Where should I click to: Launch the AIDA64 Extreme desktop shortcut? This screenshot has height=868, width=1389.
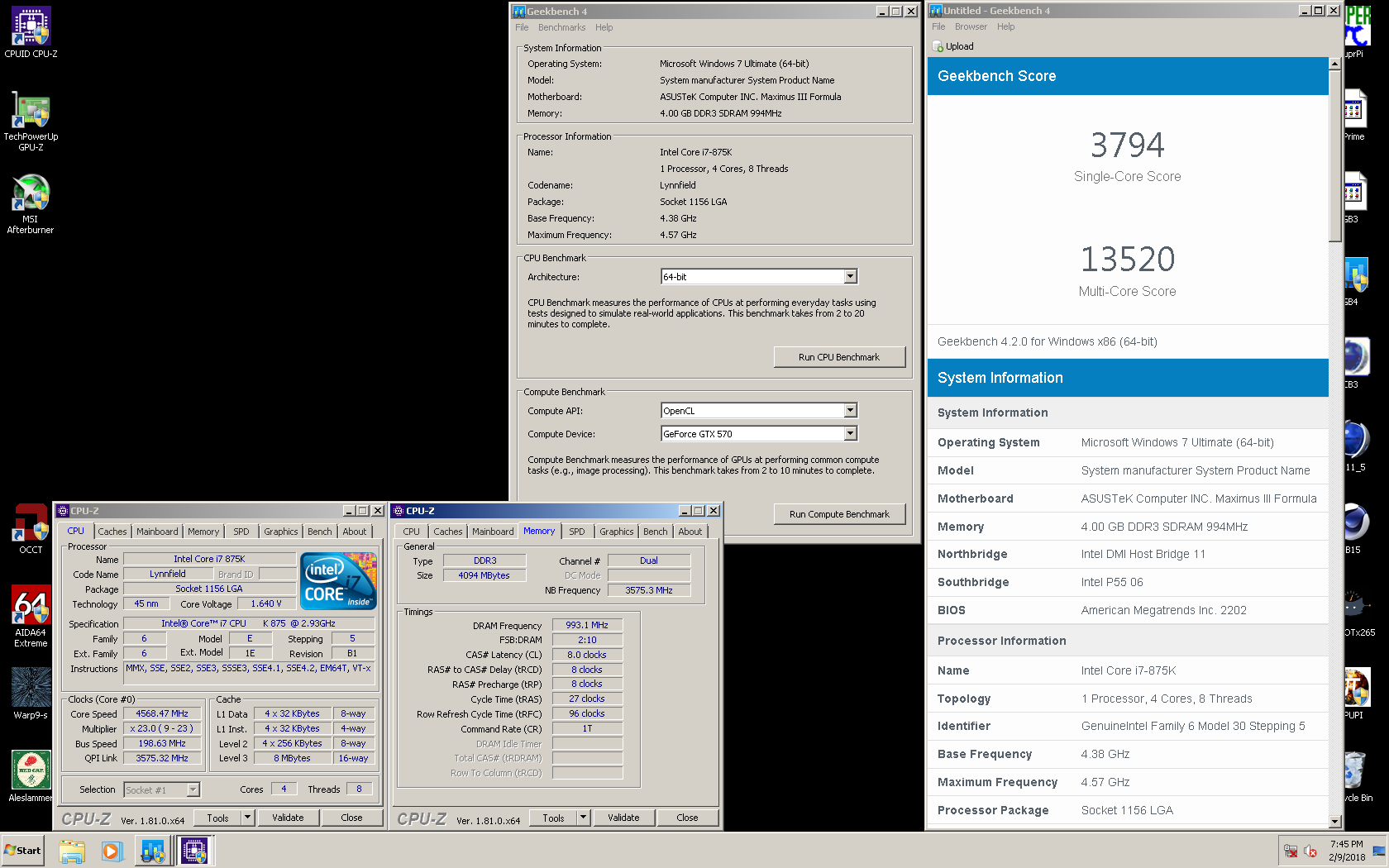tap(31, 617)
